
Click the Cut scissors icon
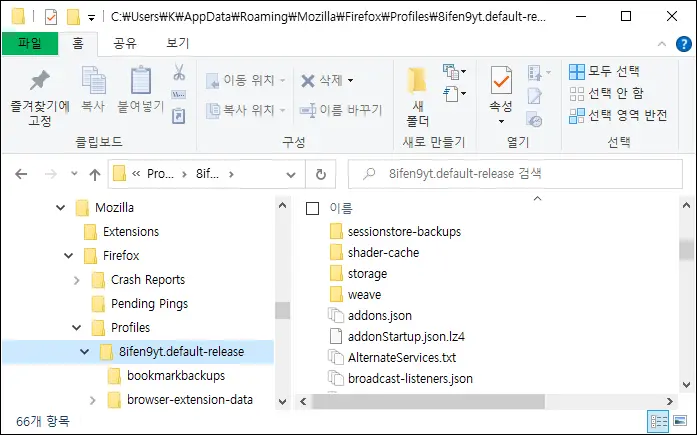pos(179,72)
